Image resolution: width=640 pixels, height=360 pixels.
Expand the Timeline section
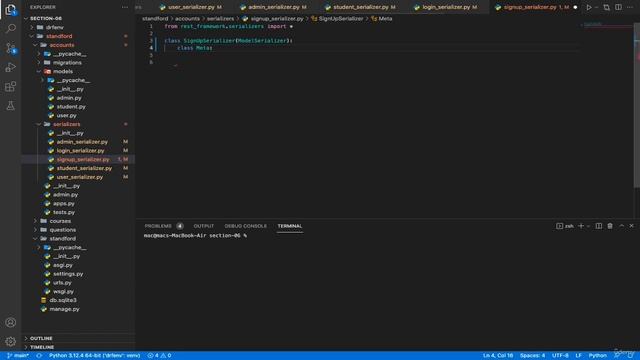click(78, 347)
